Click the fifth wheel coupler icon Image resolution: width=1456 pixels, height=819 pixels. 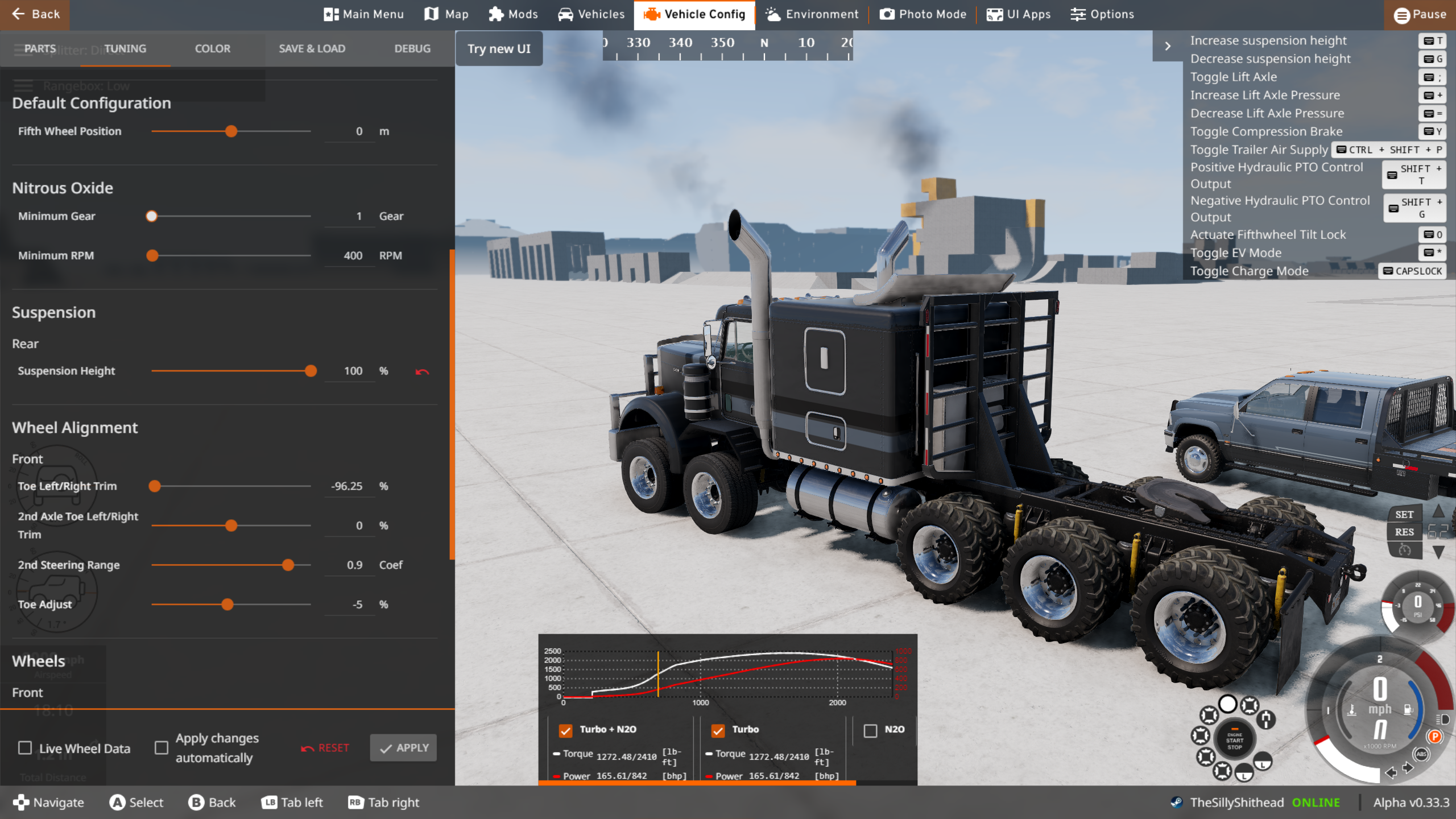[x=1266, y=719]
